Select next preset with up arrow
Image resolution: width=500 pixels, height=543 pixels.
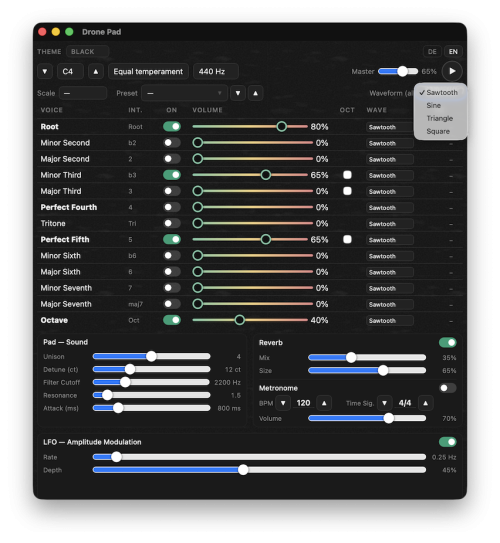256,93
